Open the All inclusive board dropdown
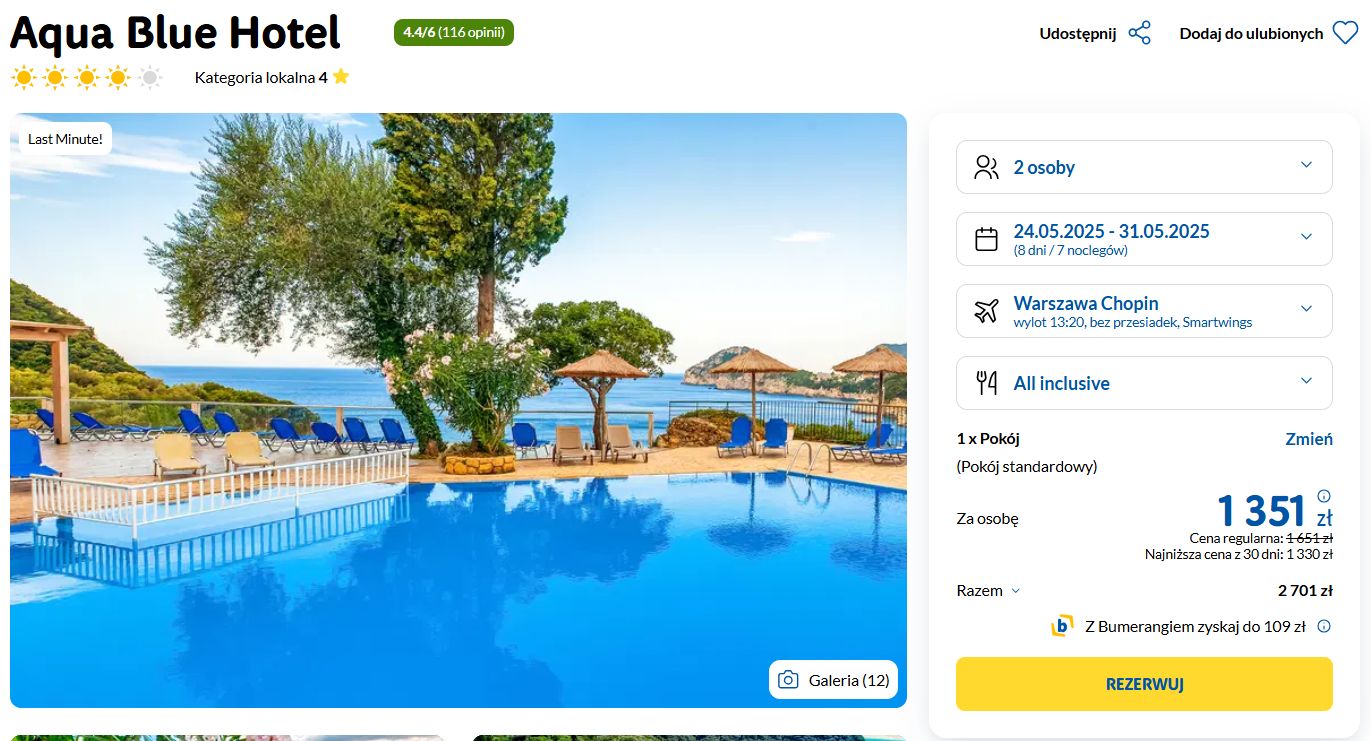The width and height of the screenshot is (1371, 741). (1144, 383)
